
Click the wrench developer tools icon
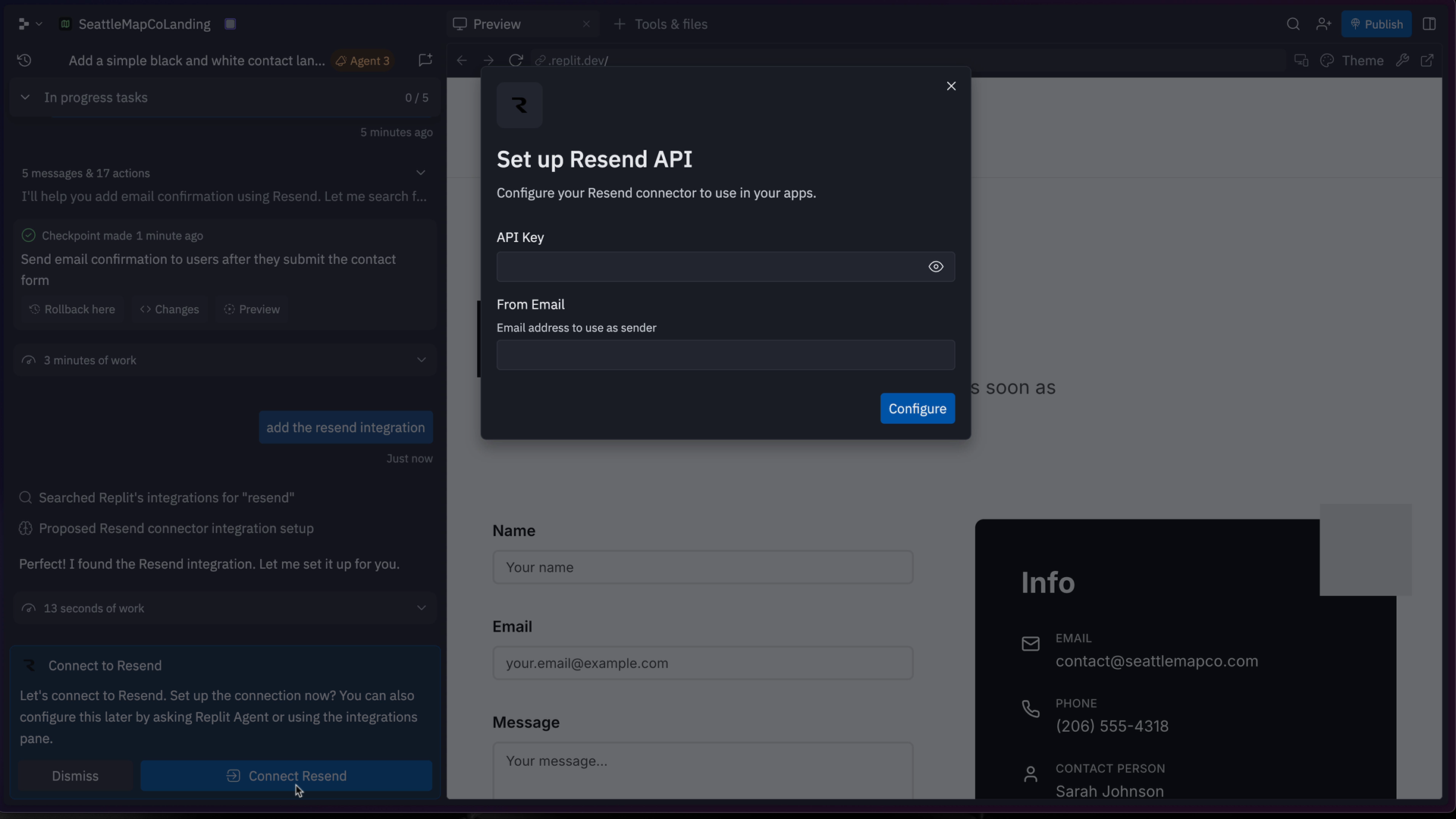pyautogui.click(x=1402, y=61)
